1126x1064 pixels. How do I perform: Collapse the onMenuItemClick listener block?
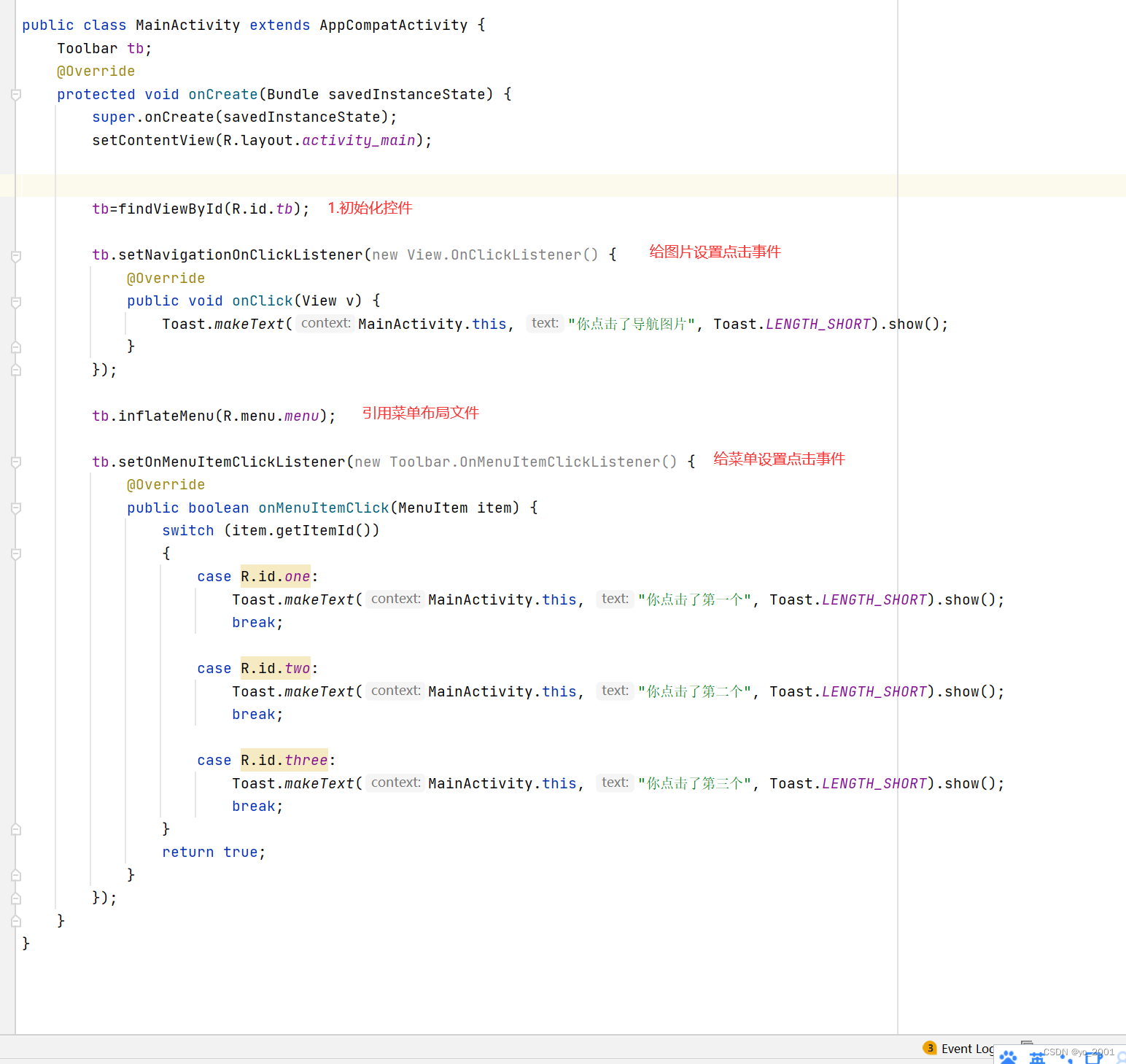(15, 509)
